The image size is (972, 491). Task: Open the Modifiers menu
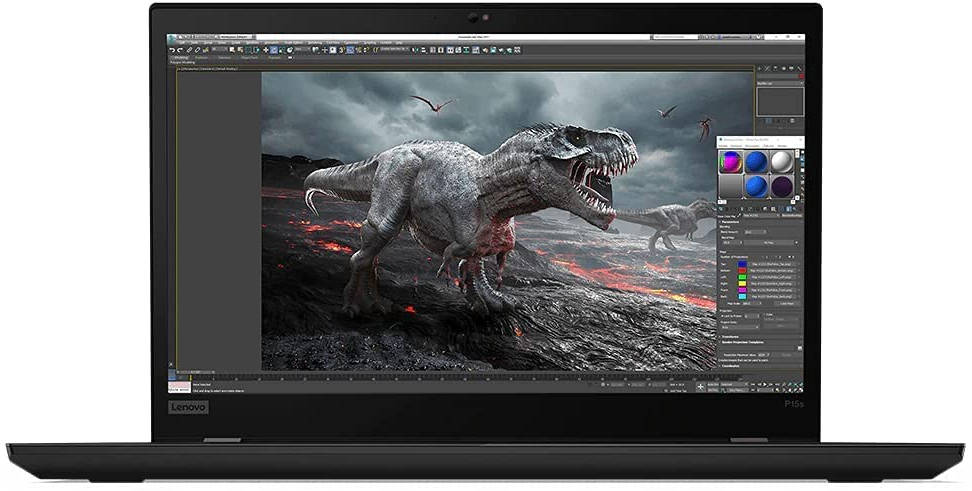(251, 43)
